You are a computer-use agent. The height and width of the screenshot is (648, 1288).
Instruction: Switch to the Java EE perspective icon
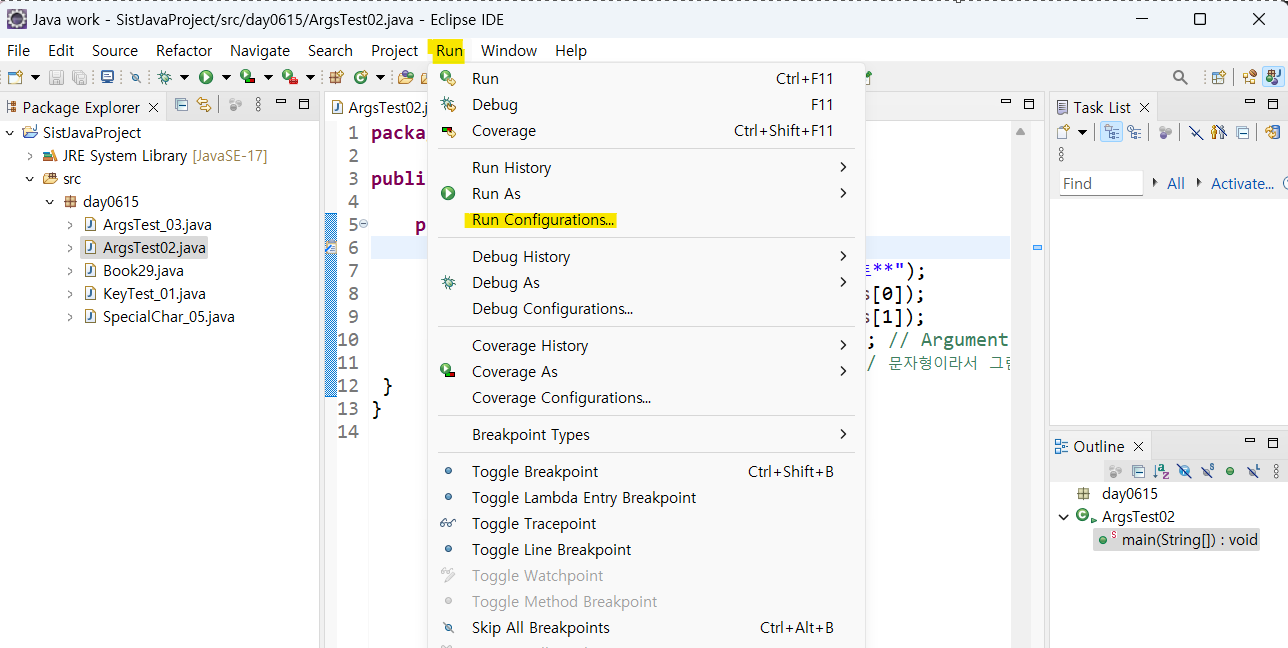click(1249, 77)
